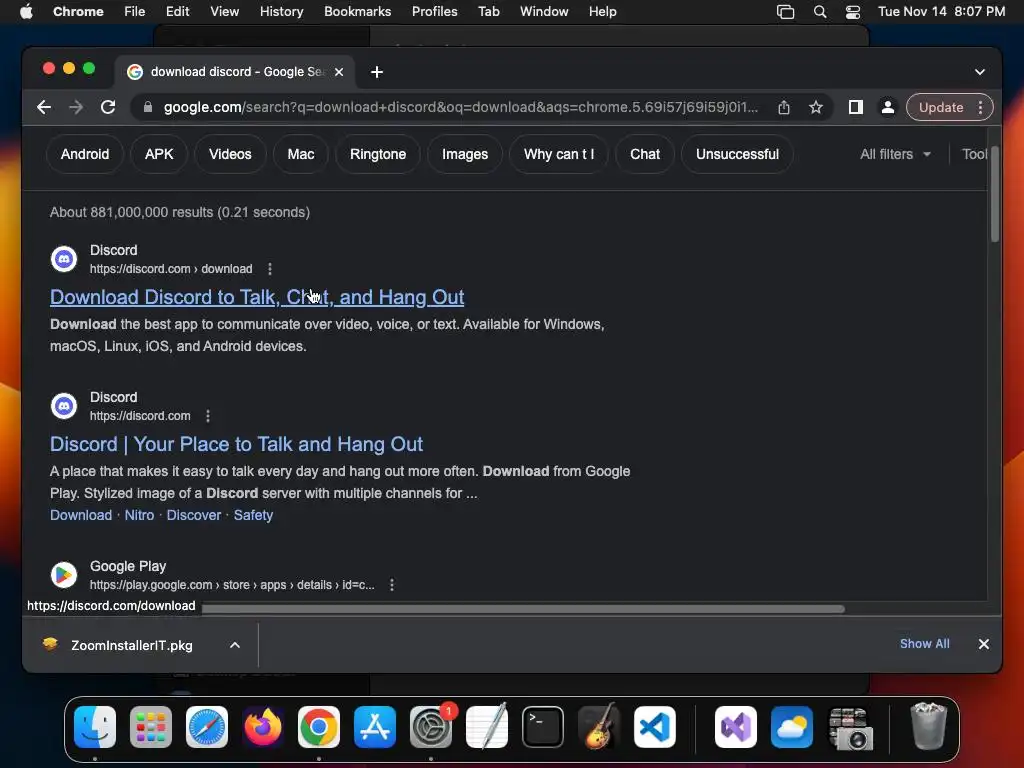Open the View menu

(225, 12)
